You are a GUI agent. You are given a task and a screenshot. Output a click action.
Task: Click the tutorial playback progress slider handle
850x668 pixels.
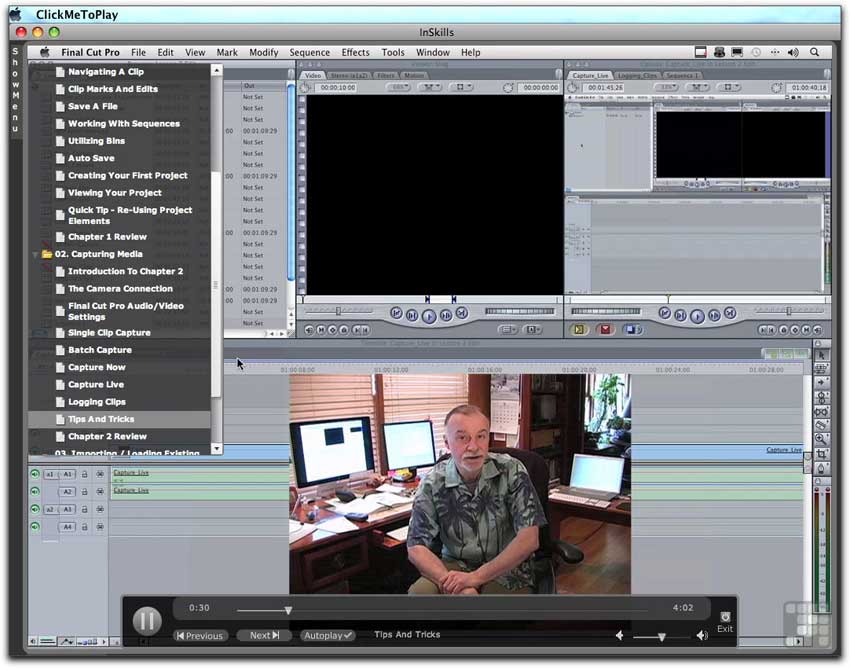pyautogui.click(x=288, y=611)
